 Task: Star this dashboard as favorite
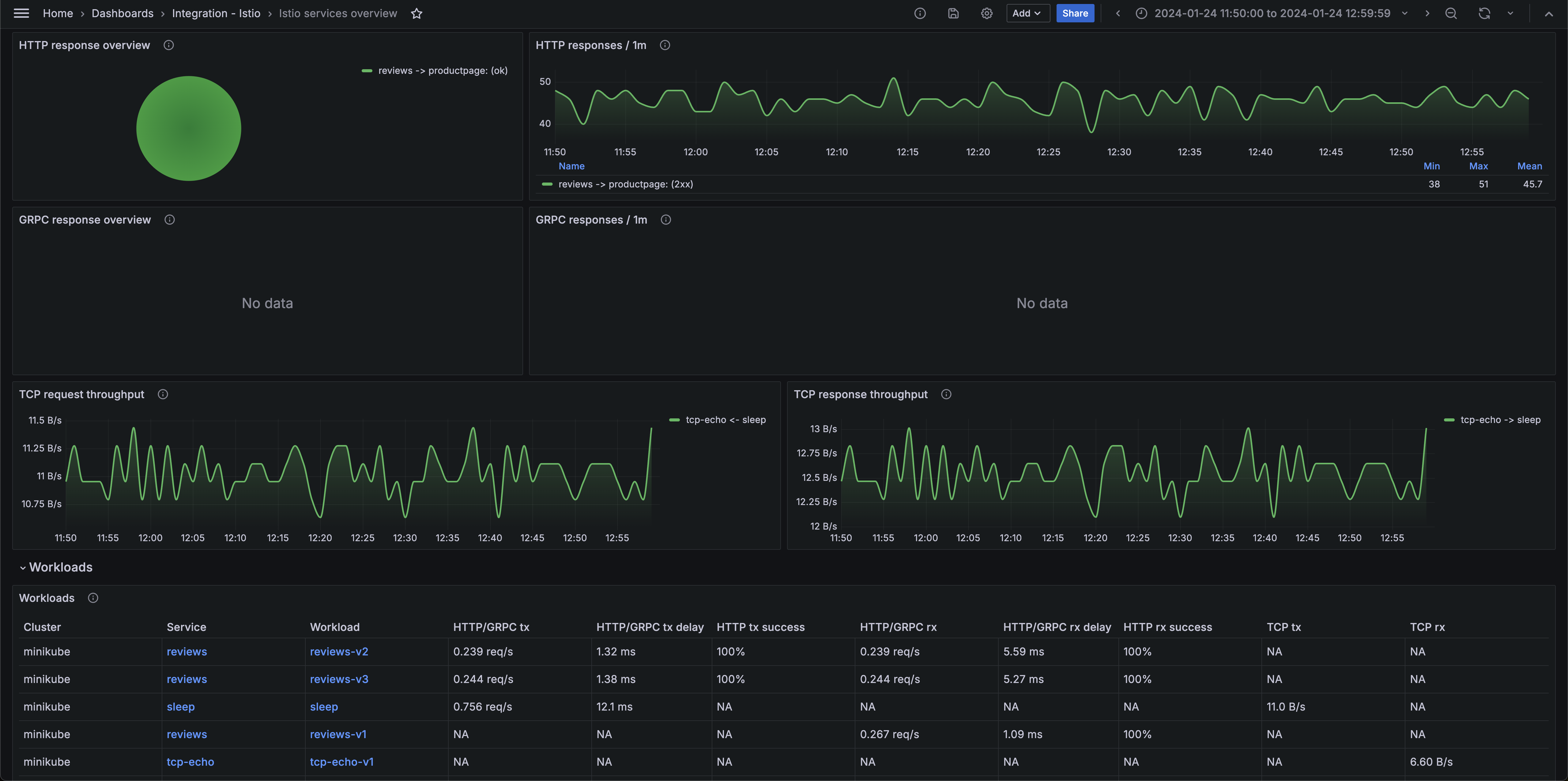(417, 13)
